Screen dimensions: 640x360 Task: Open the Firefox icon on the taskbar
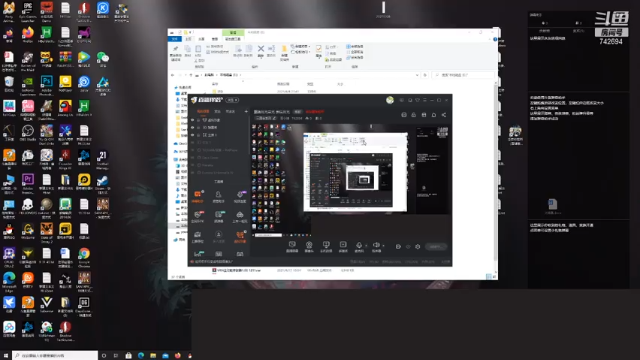coord(178,356)
